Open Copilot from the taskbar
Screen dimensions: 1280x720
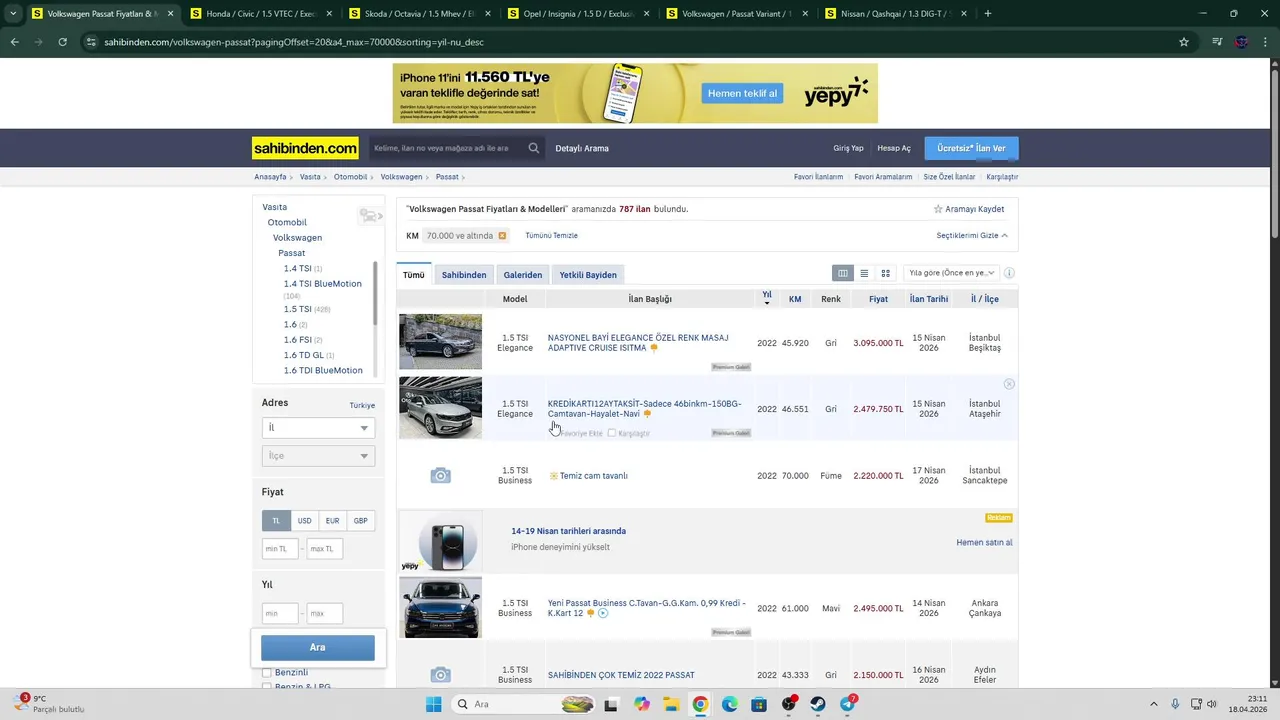pos(641,704)
